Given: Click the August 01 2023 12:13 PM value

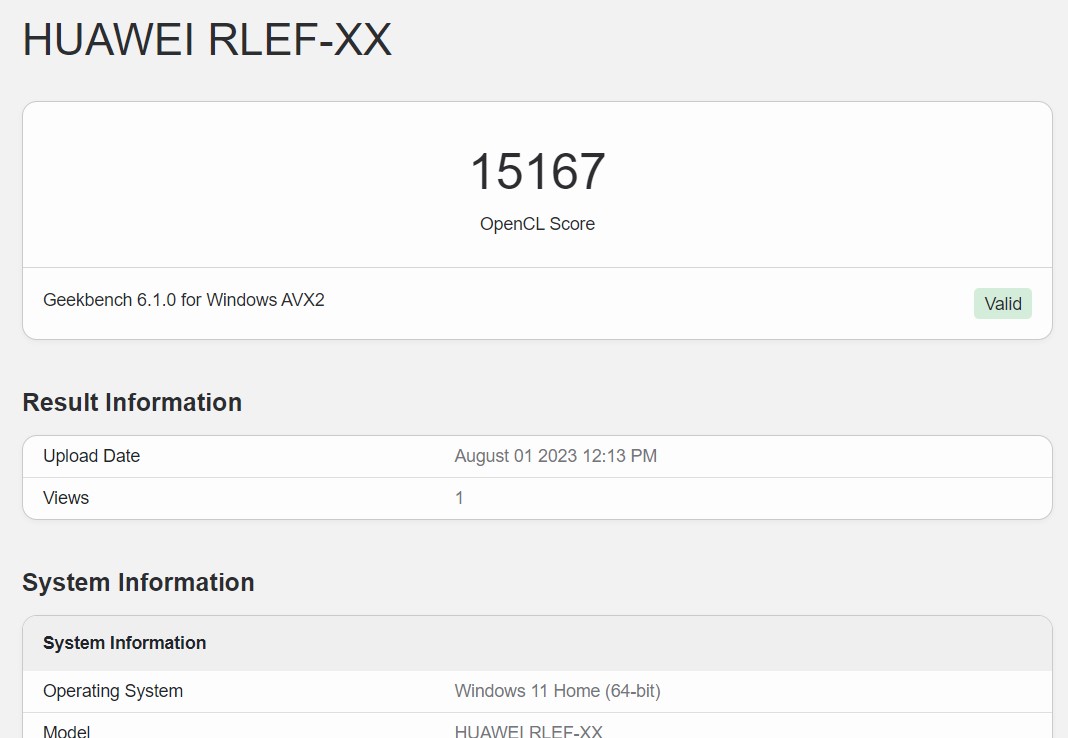Looking at the screenshot, I should click(556, 456).
